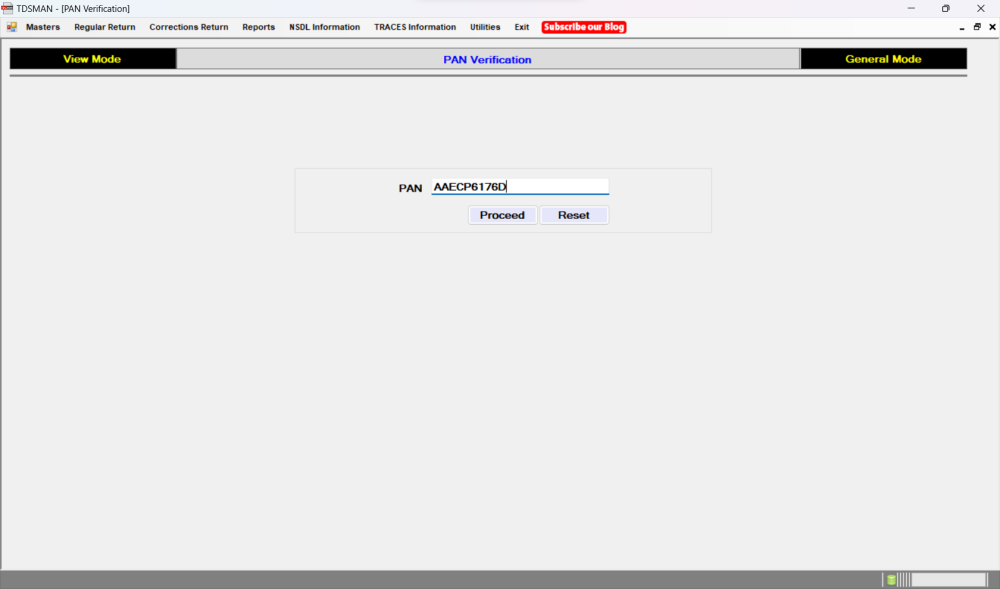Open the NSDL Information menu
The height and width of the screenshot is (589, 1000).
click(x=325, y=27)
